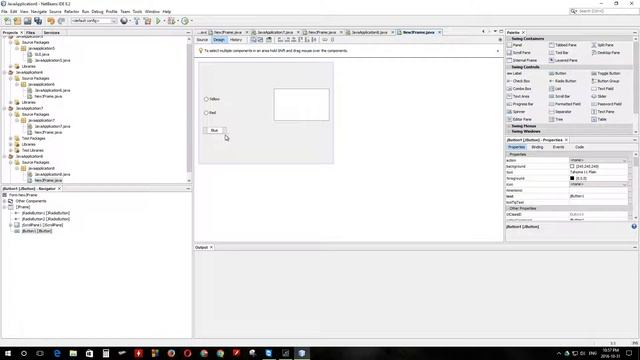The width and height of the screenshot is (640, 360).
Task: Click the Windows Start button
Action: pos(7,353)
